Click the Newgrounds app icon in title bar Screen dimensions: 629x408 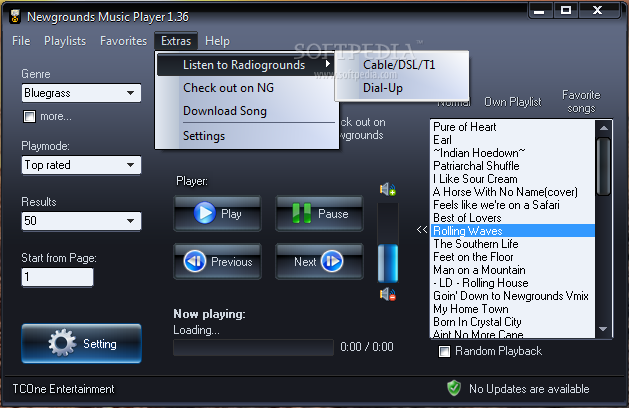15,16
